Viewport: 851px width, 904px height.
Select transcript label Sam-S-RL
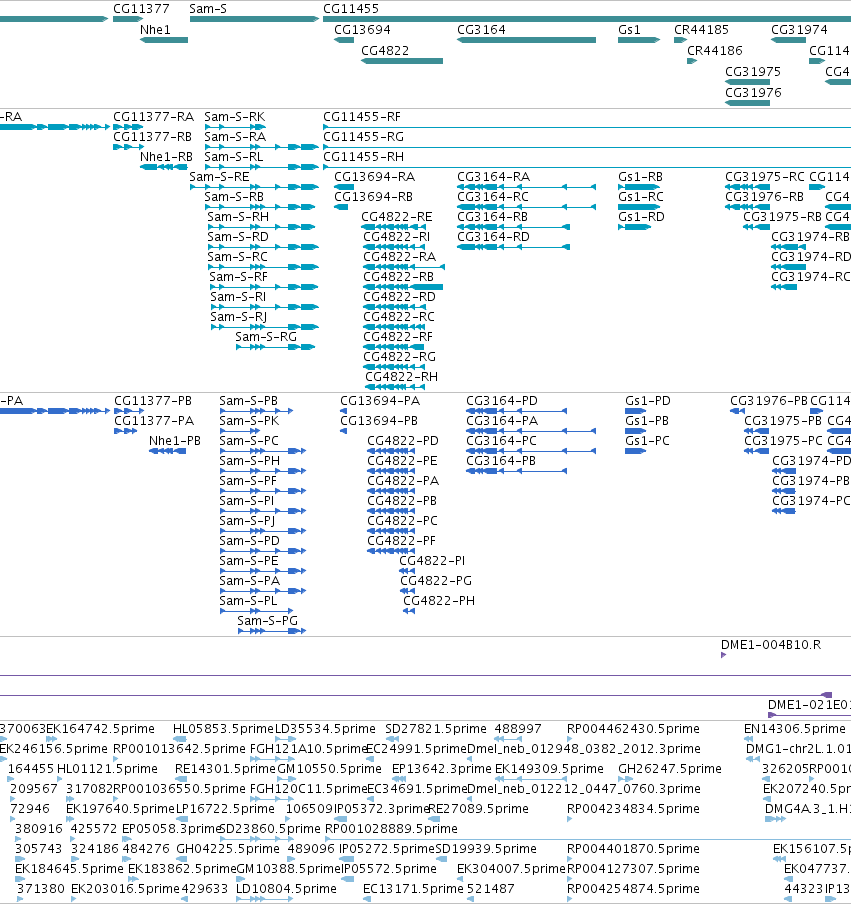(x=234, y=157)
